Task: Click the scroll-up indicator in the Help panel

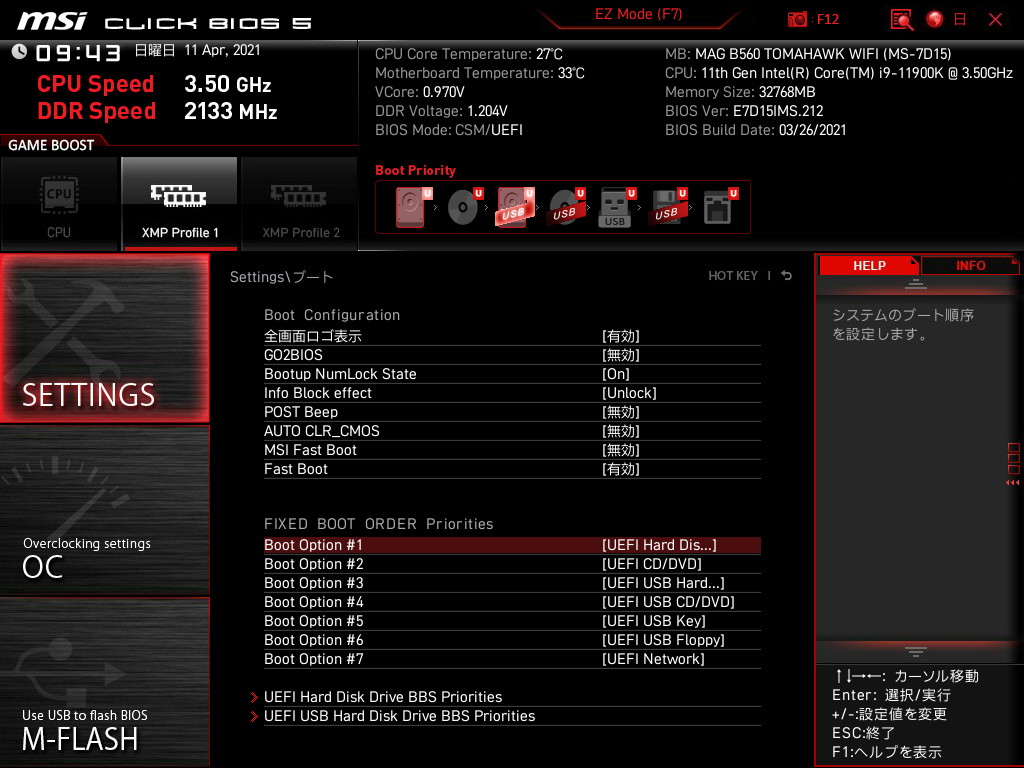Action: point(916,284)
